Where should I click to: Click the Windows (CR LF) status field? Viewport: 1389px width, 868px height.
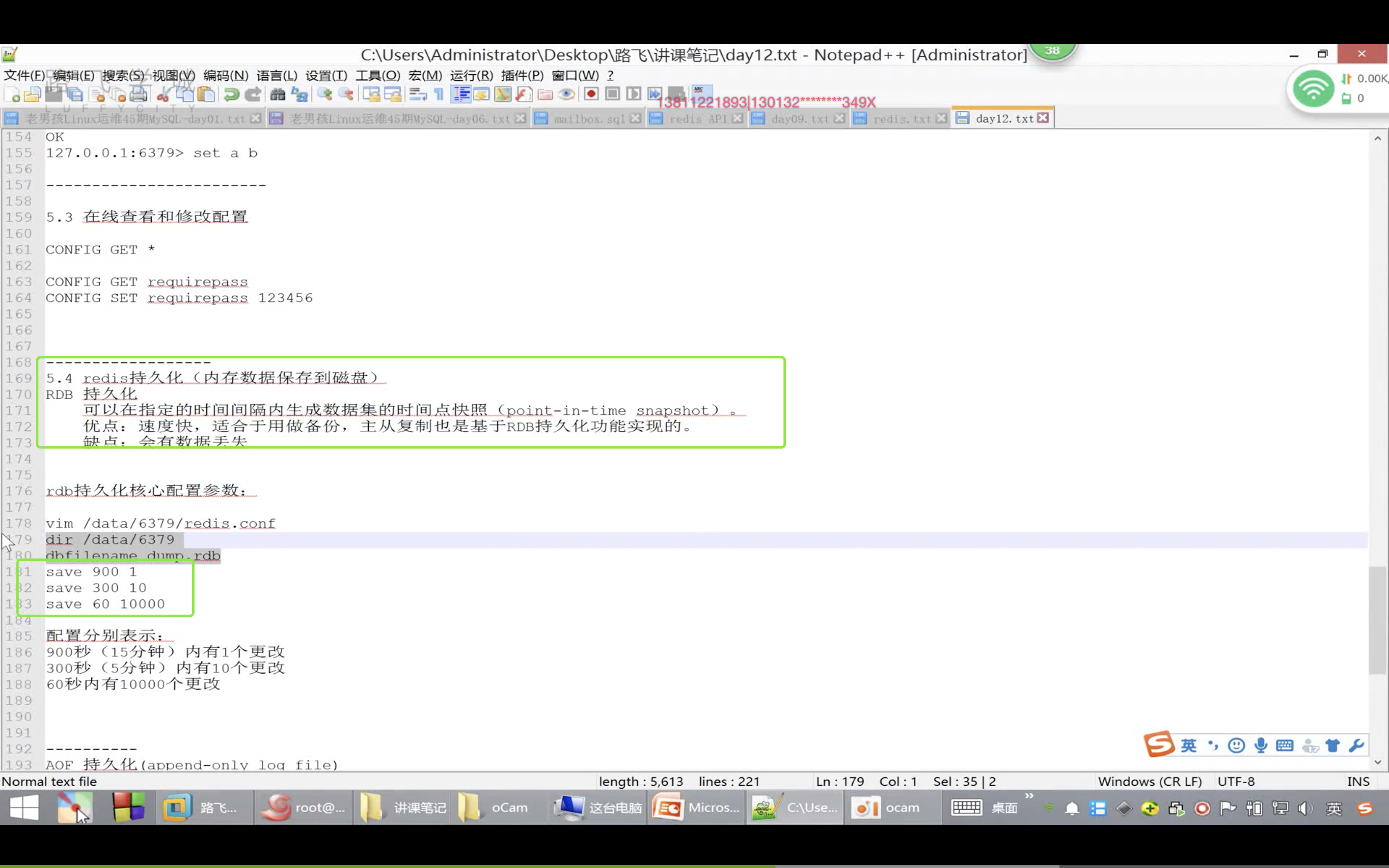click(x=1150, y=781)
